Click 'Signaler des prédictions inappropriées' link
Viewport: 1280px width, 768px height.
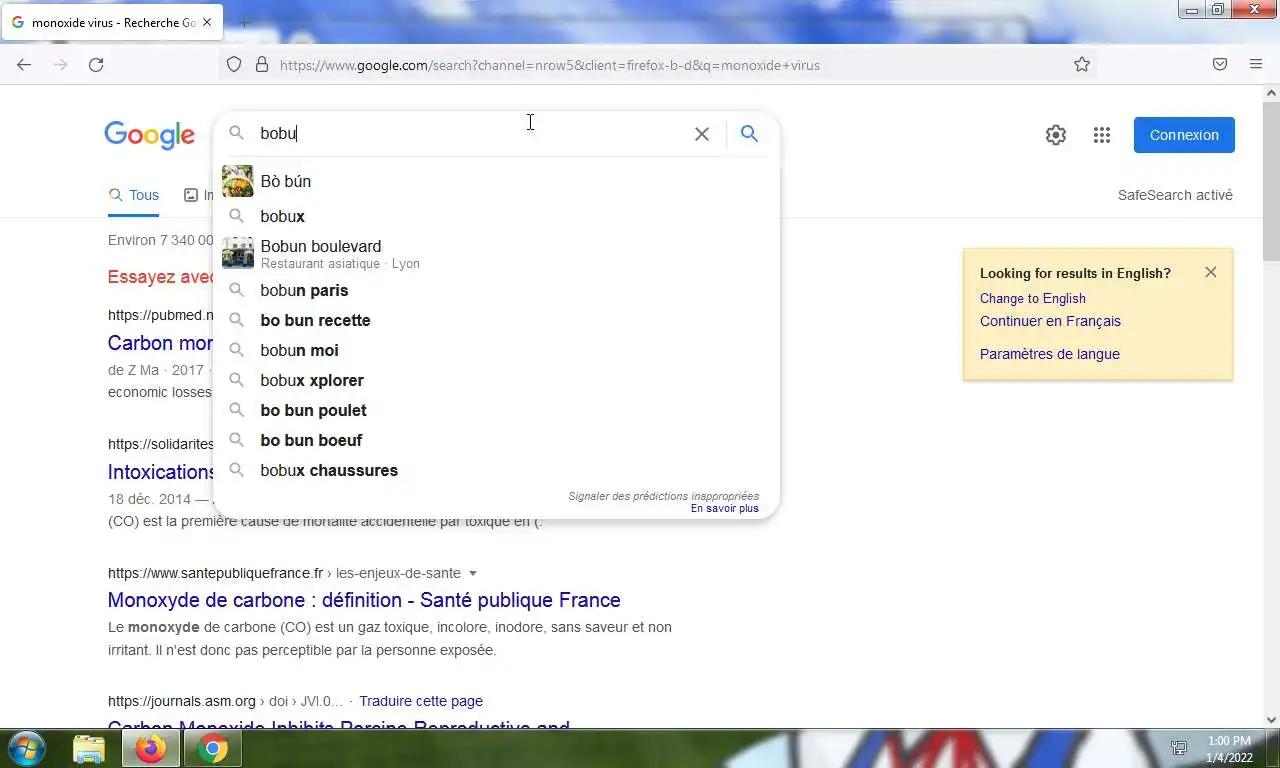point(663,496)
